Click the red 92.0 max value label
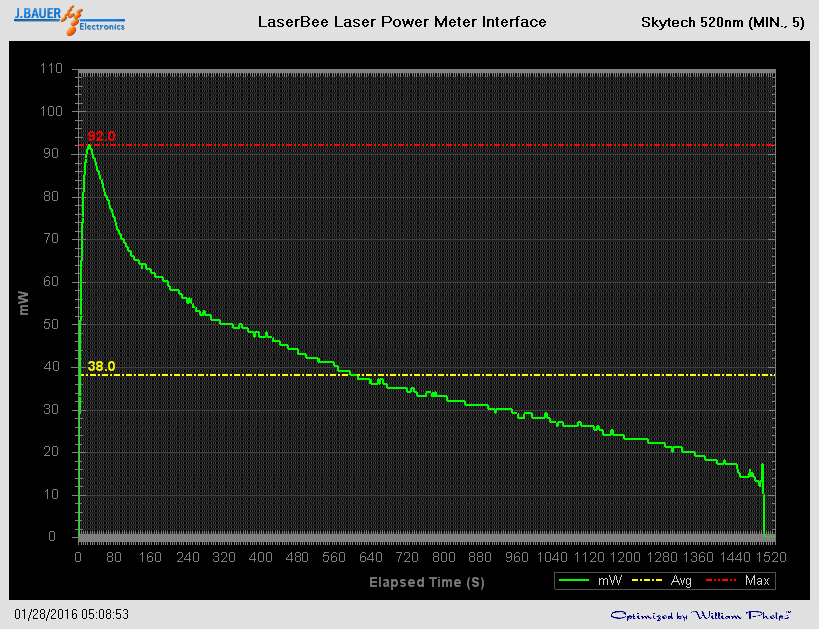The width and height of the screenshot is (819, 629). click(101, 136)
